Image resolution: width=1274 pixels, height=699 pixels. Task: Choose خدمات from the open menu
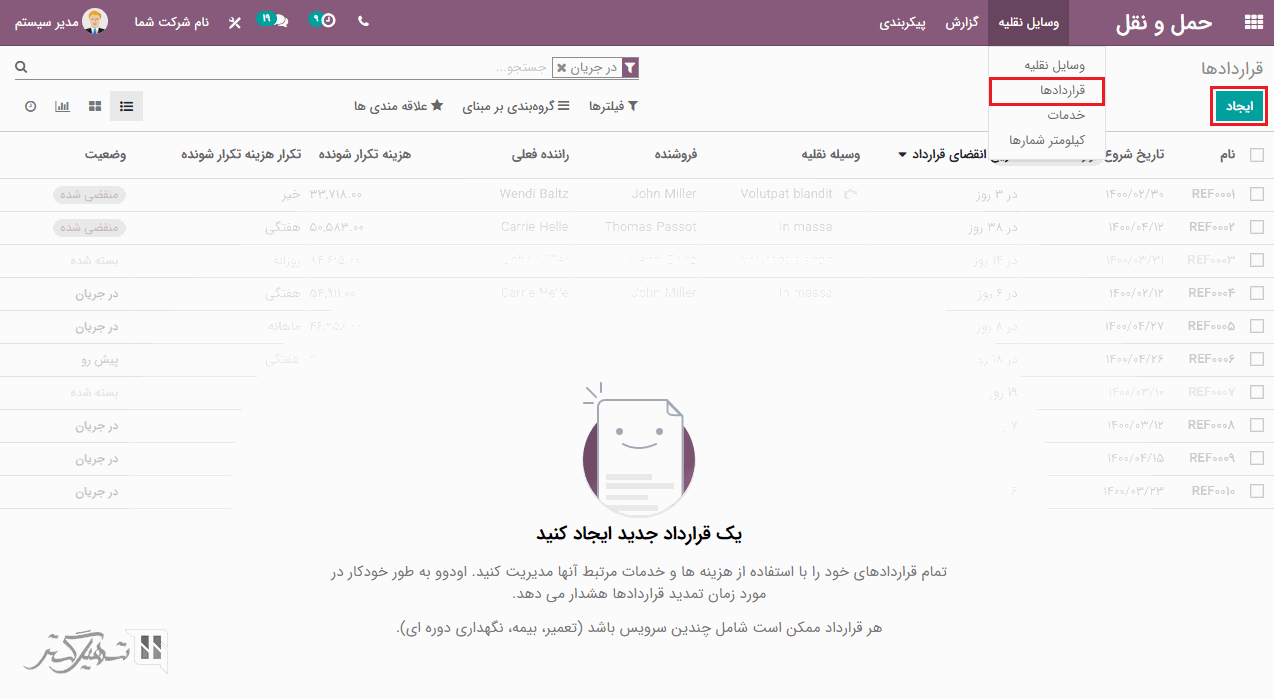pos(1066,116)
